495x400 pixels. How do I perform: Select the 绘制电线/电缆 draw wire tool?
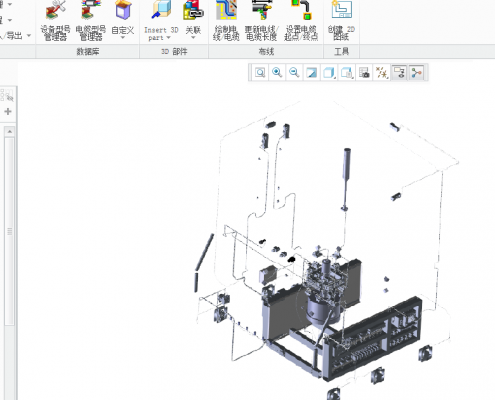coord(226,21)
